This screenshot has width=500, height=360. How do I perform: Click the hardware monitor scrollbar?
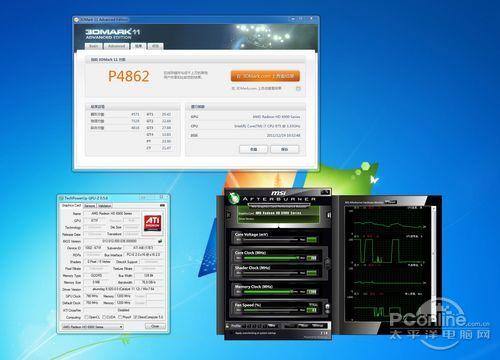433,263
